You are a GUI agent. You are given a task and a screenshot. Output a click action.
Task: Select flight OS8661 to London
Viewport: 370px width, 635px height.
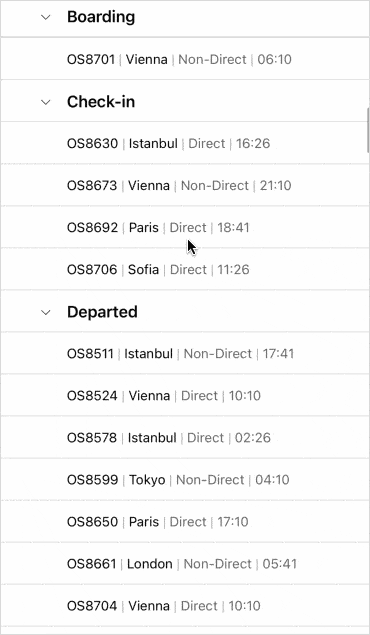(185, 564)
